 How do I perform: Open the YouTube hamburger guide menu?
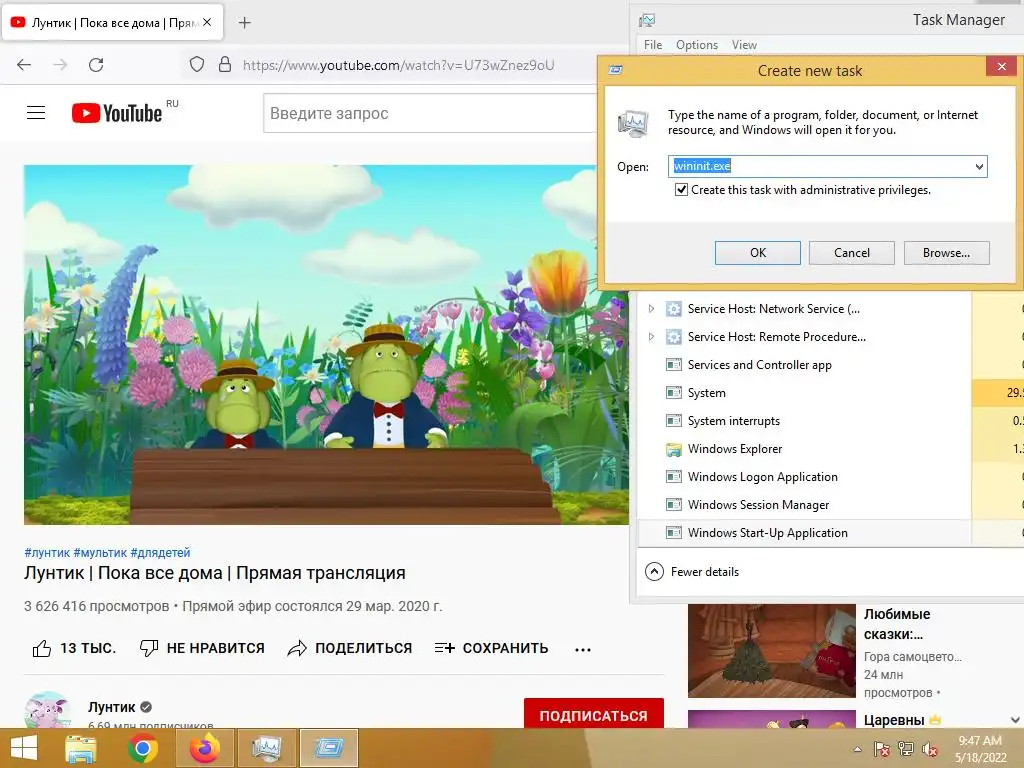tap(36, 113)
